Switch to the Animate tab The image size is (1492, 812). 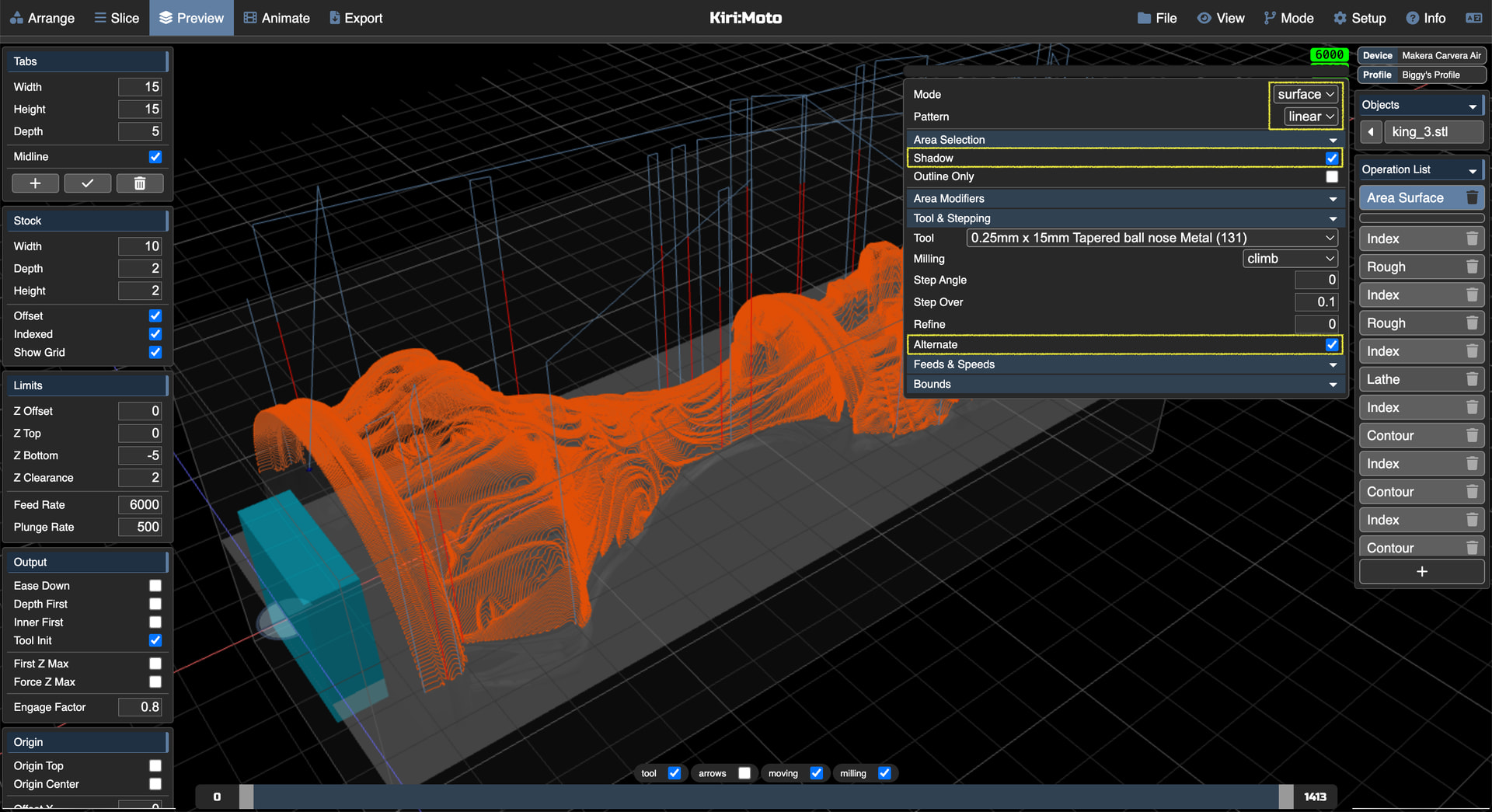[277, 18]
